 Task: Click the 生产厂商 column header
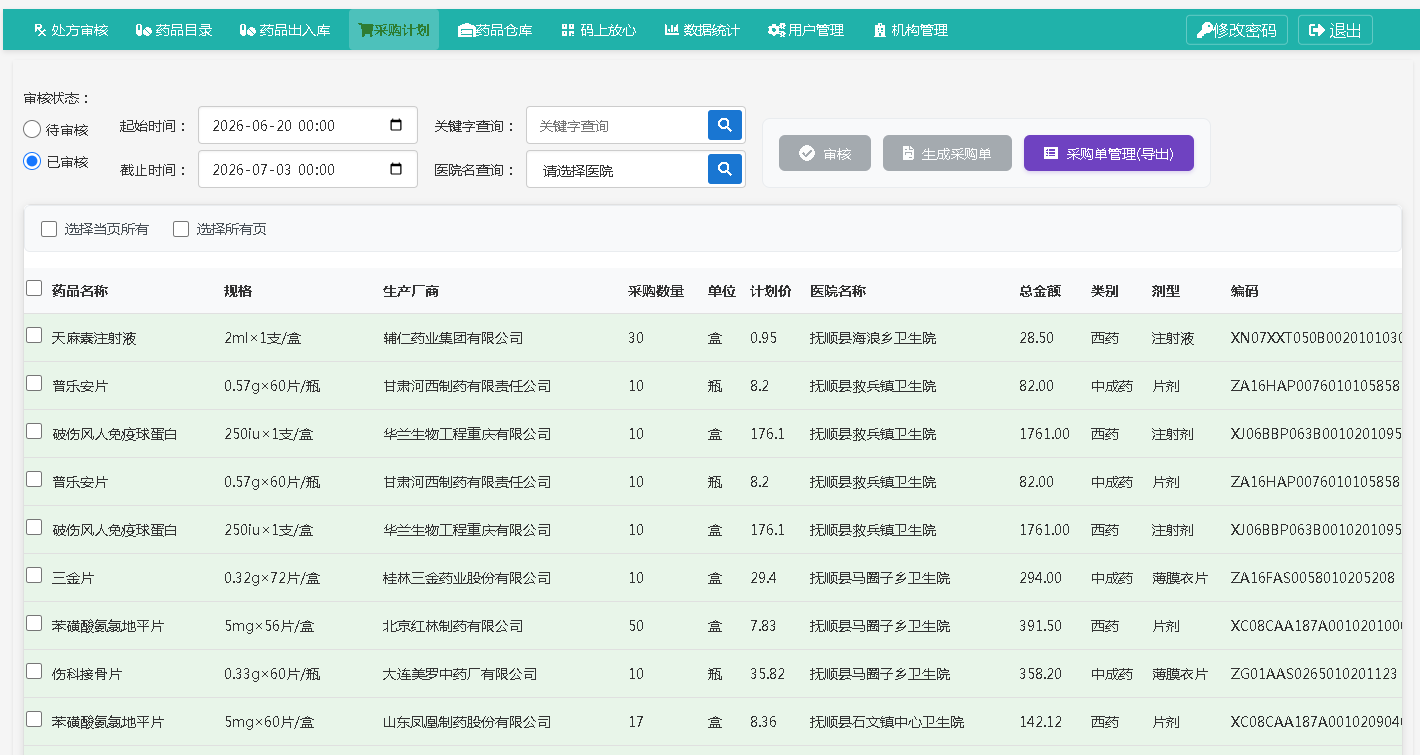(411, 291)
